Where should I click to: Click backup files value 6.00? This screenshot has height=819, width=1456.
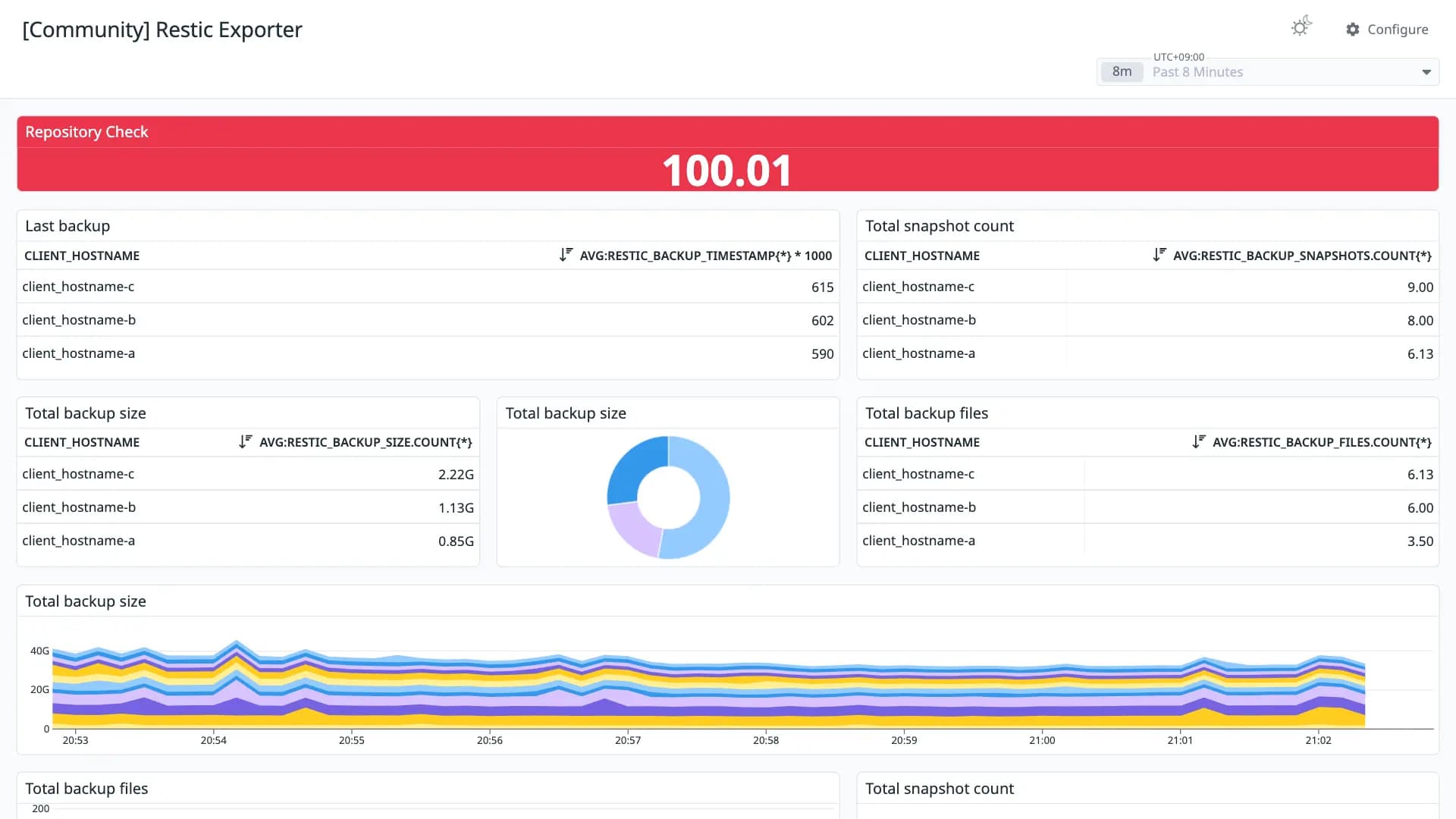click(1420, 508)
